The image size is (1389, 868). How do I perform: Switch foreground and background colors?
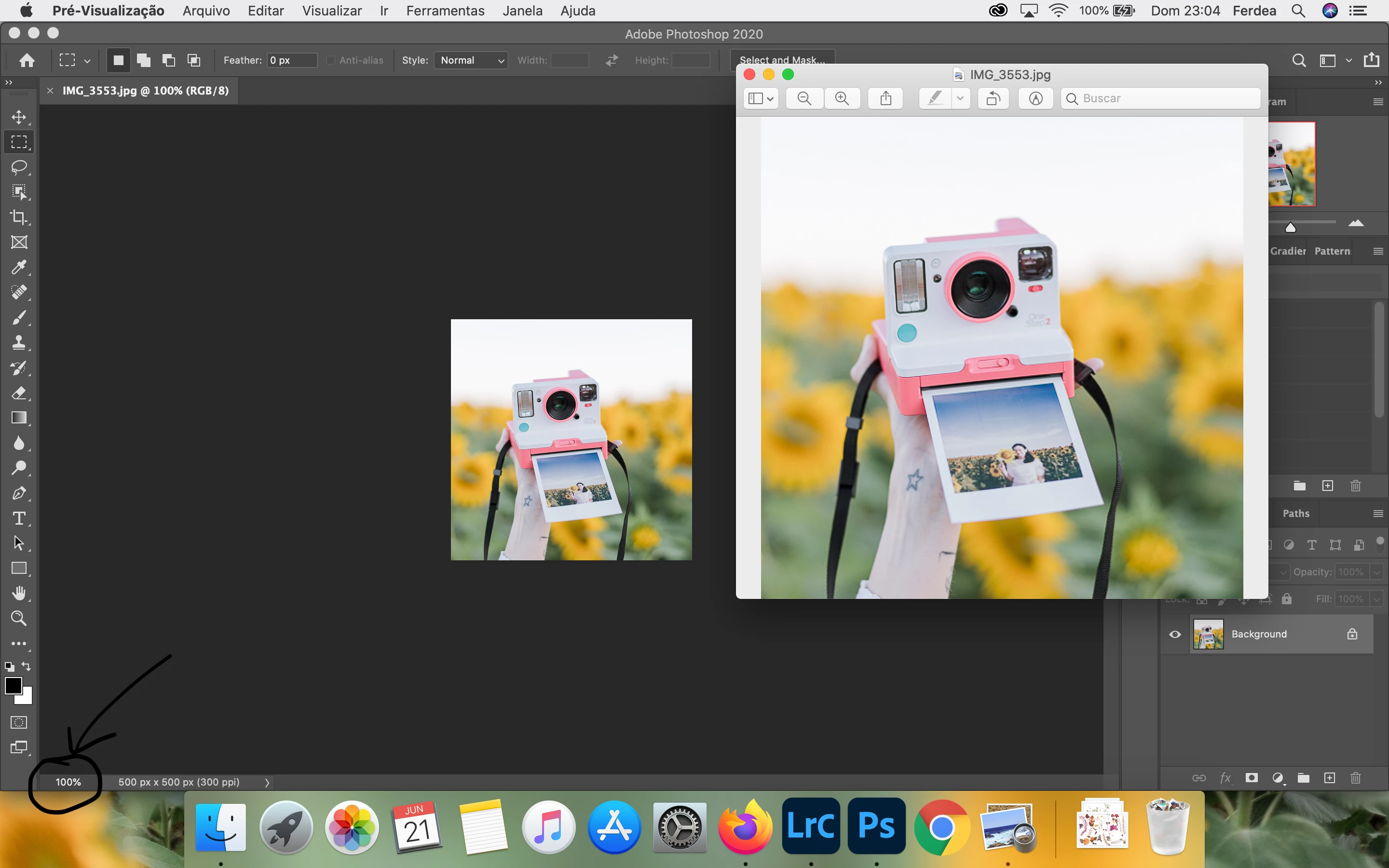coord(27,666)
